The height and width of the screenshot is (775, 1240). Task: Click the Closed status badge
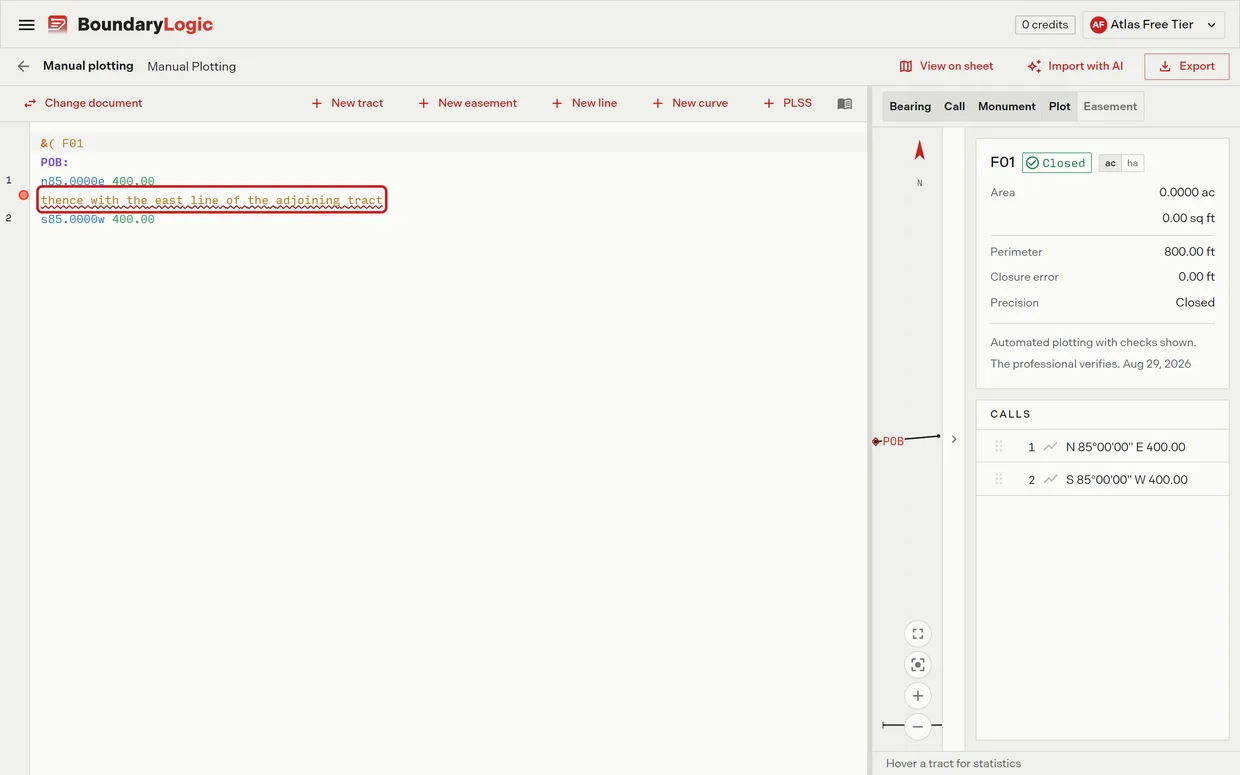(x=1056, y=163)
